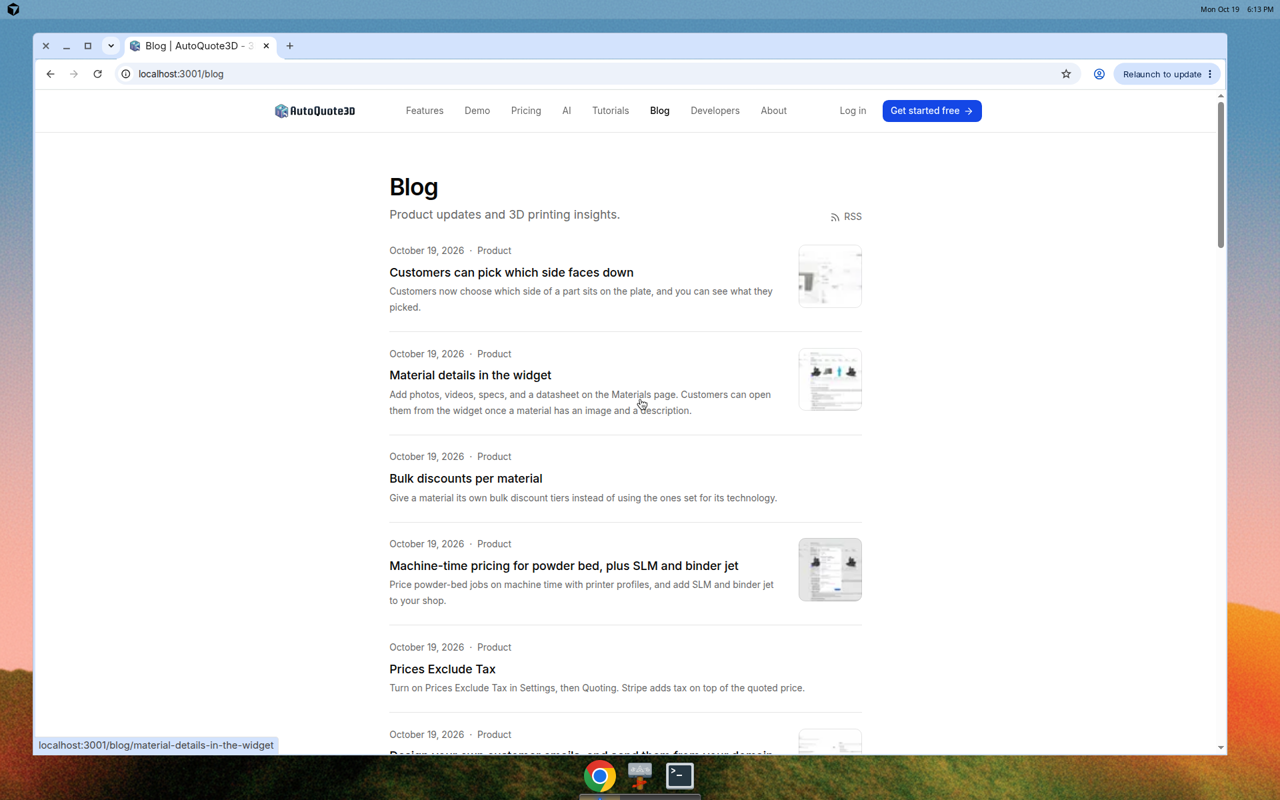The image size is (1280, 800).
Task: Open the About nav item
Action: [774, 111]
